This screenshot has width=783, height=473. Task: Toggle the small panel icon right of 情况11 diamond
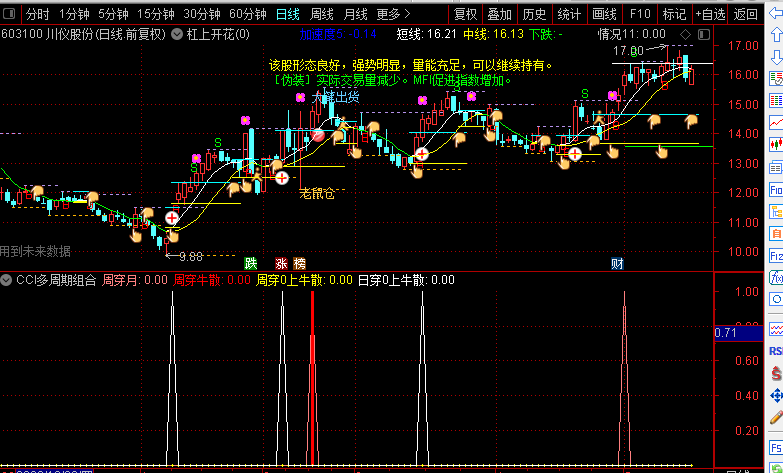point(704,34)
